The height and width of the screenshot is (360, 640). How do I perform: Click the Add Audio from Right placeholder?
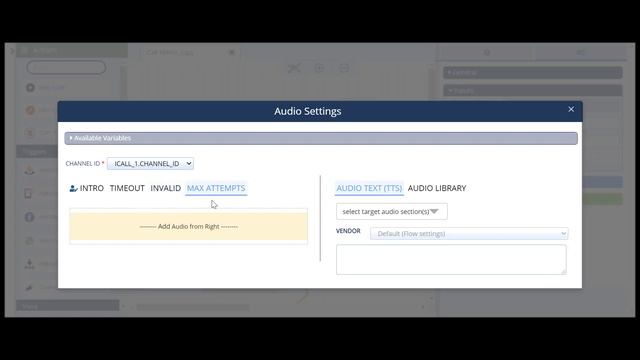click(x=189, y=227)
